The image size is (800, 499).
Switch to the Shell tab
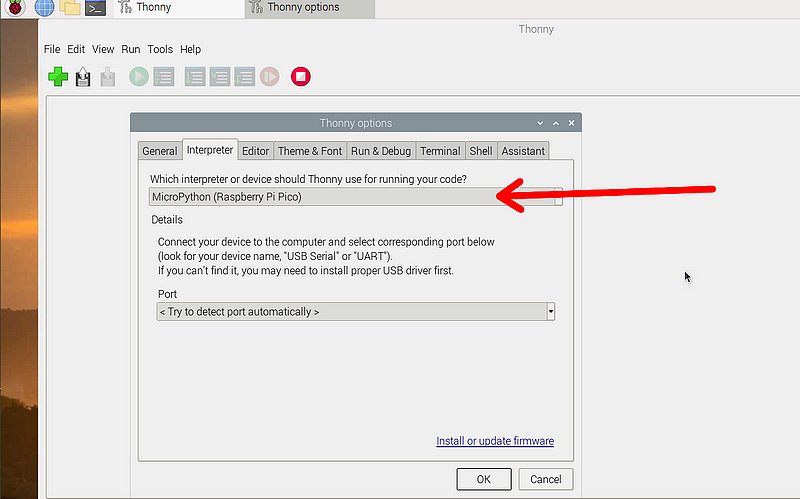(481, 151)
